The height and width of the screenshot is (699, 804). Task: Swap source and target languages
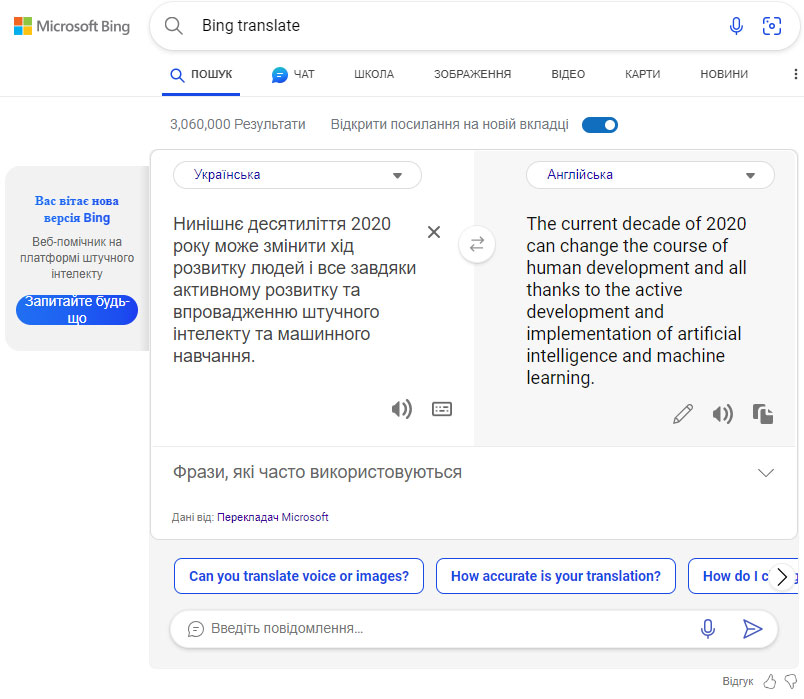pyautogui.click(x=477, y=244)
